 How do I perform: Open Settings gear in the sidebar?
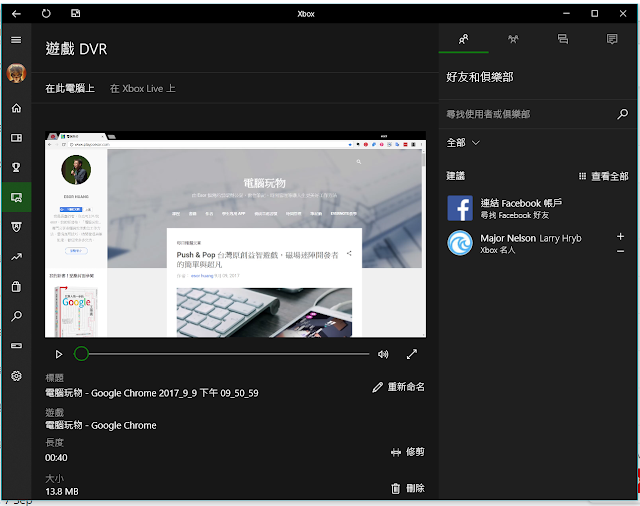[x=16, y=376]
